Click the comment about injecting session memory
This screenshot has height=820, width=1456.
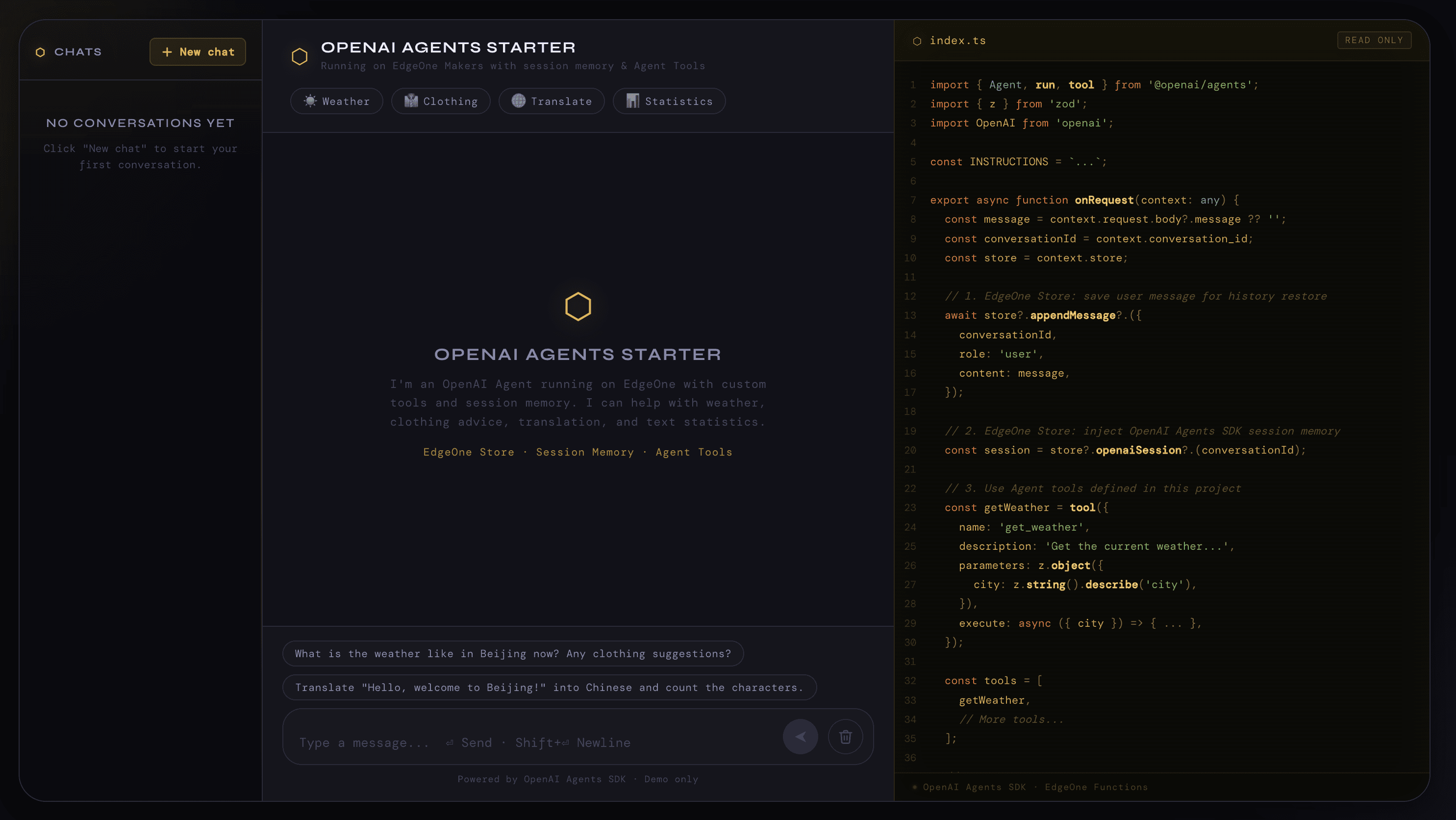point(1142,431)
